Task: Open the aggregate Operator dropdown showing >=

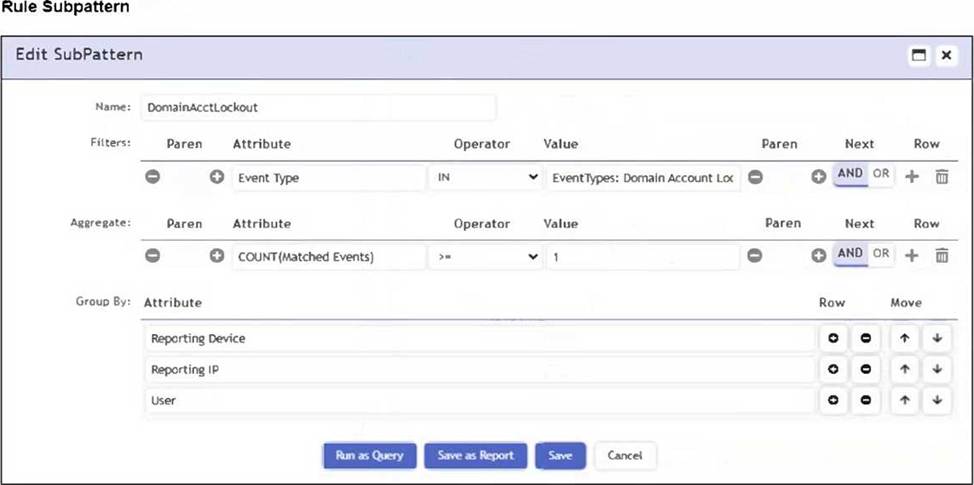Action: tap(484, 256)
